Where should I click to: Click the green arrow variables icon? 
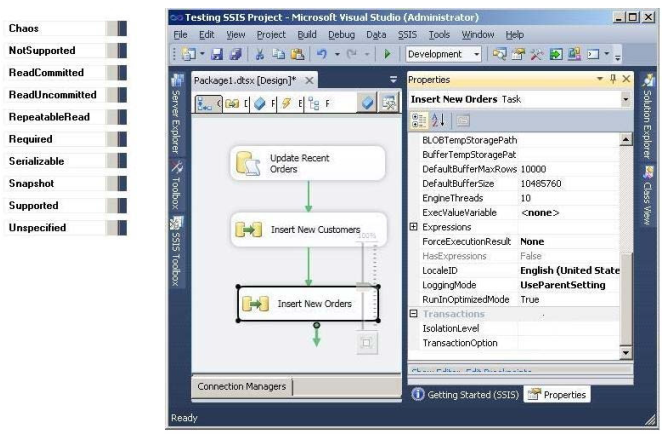point(556,54)
